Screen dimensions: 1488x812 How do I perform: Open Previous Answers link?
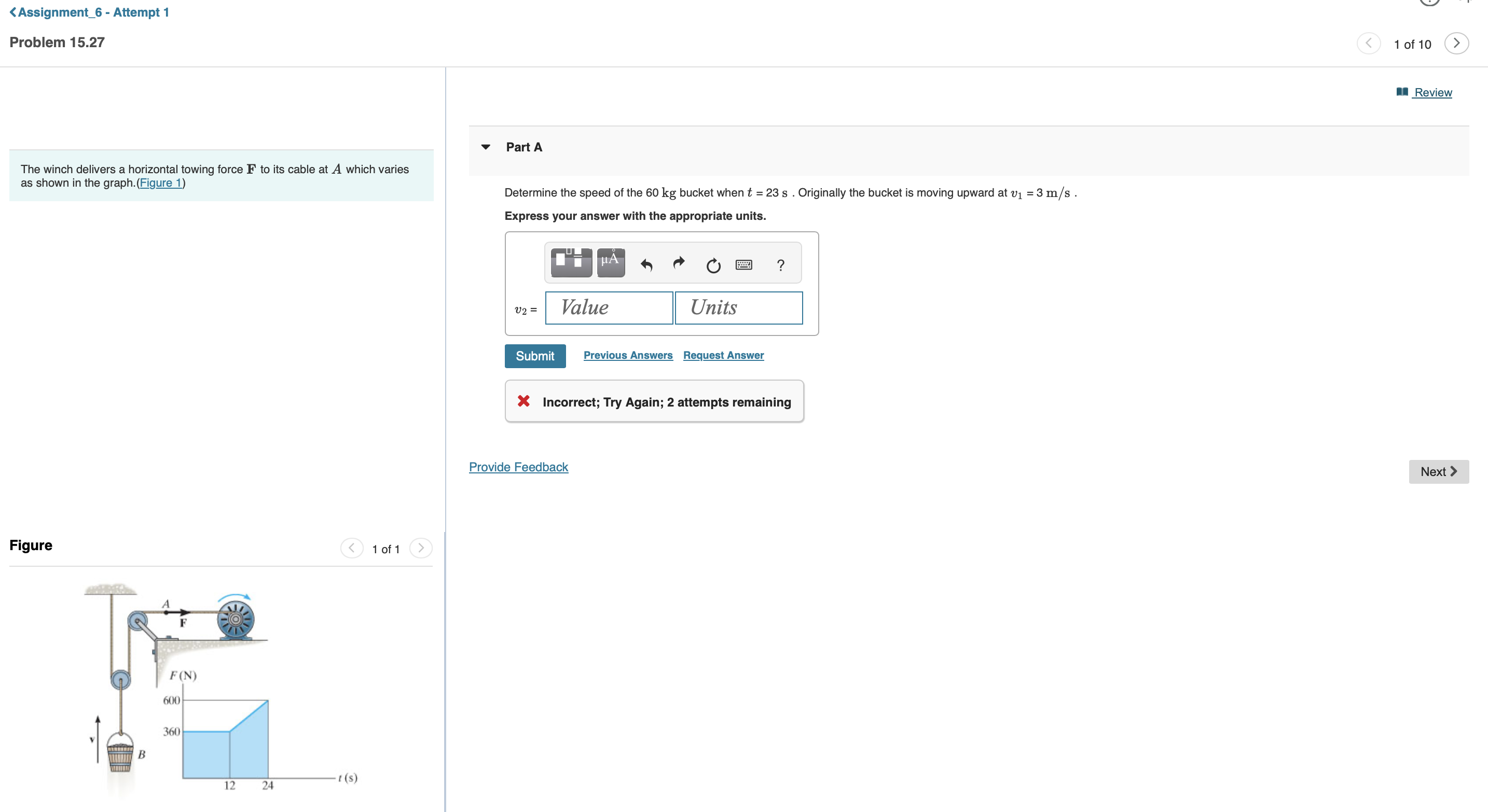point(628,356)
